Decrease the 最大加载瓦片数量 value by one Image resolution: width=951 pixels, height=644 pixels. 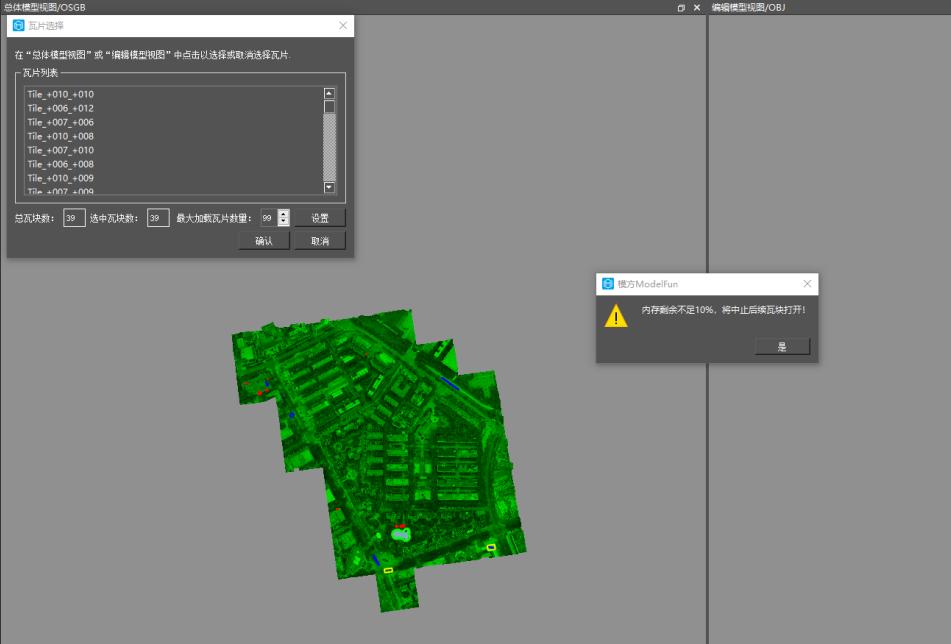pos(283,223)
